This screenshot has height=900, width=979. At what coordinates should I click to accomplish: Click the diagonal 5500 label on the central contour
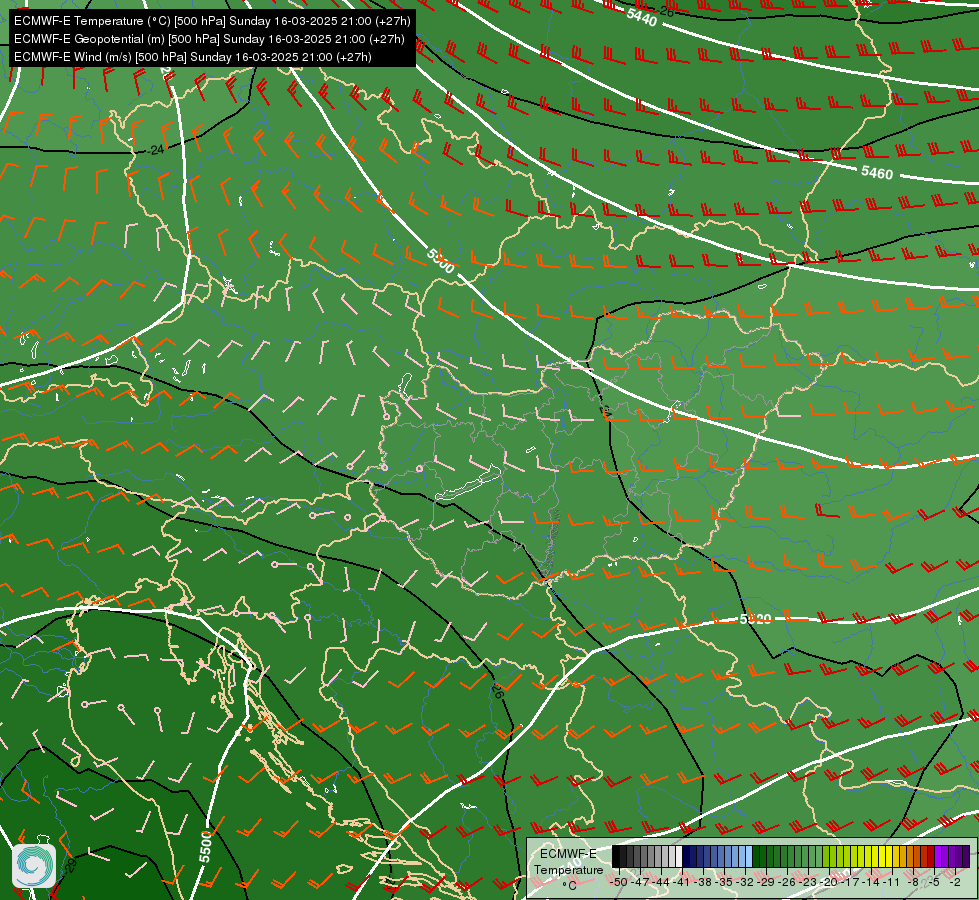tap(441, 260)
